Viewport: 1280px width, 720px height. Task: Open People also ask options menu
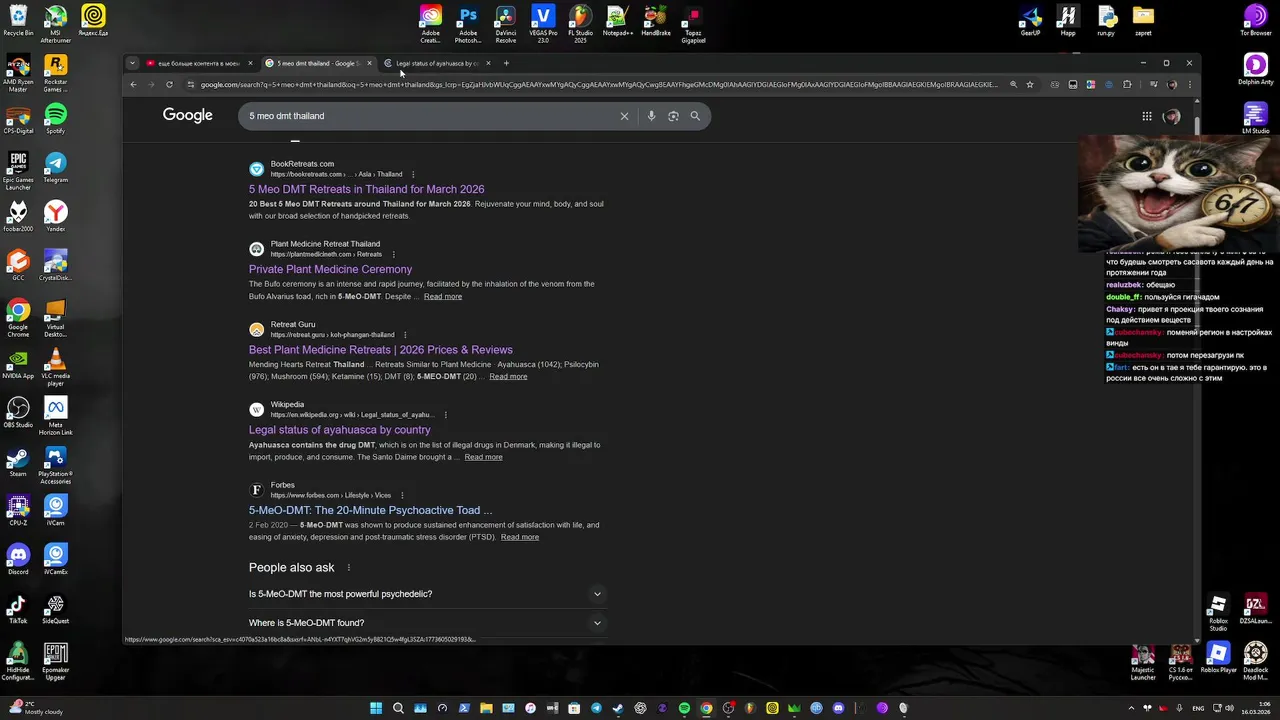pos(348,568)
